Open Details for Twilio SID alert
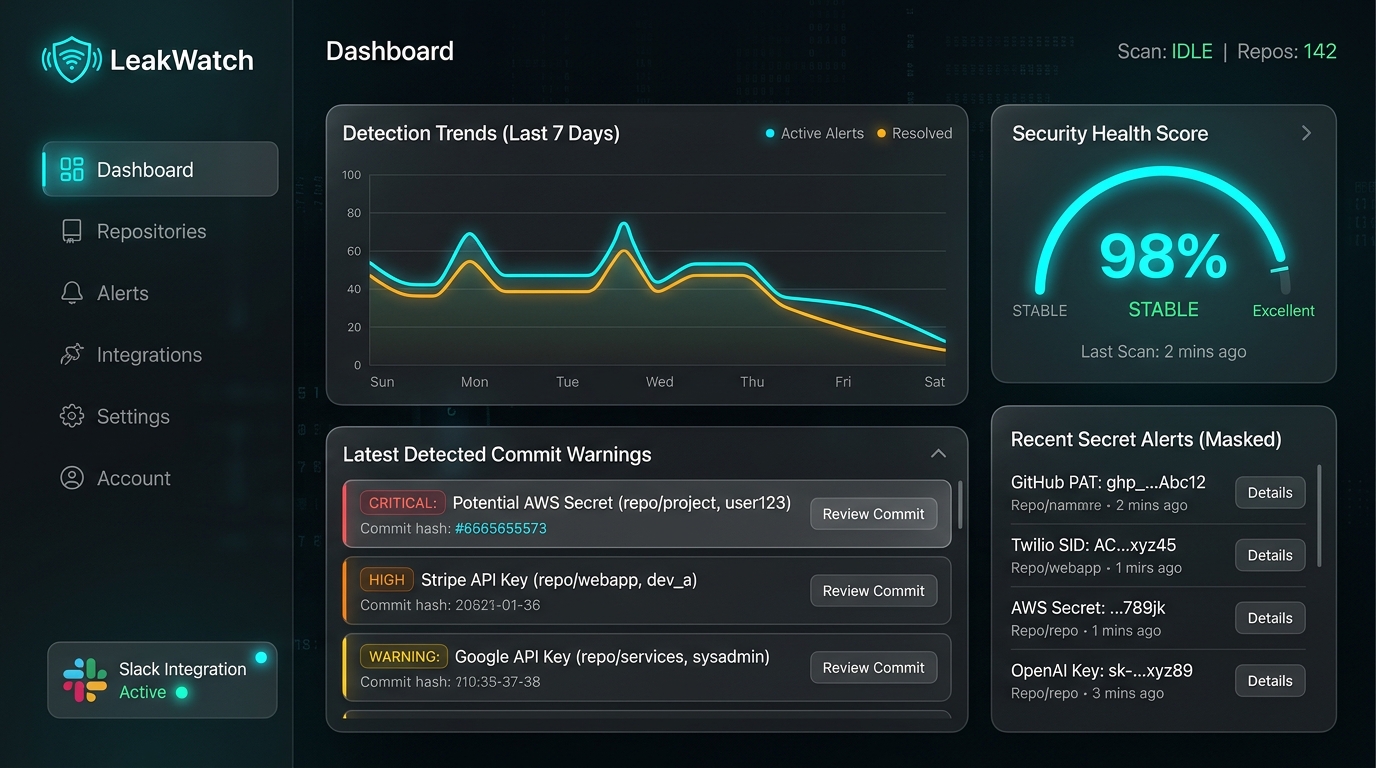Viewport: 1376px width, 768px height. point(1270,555)
